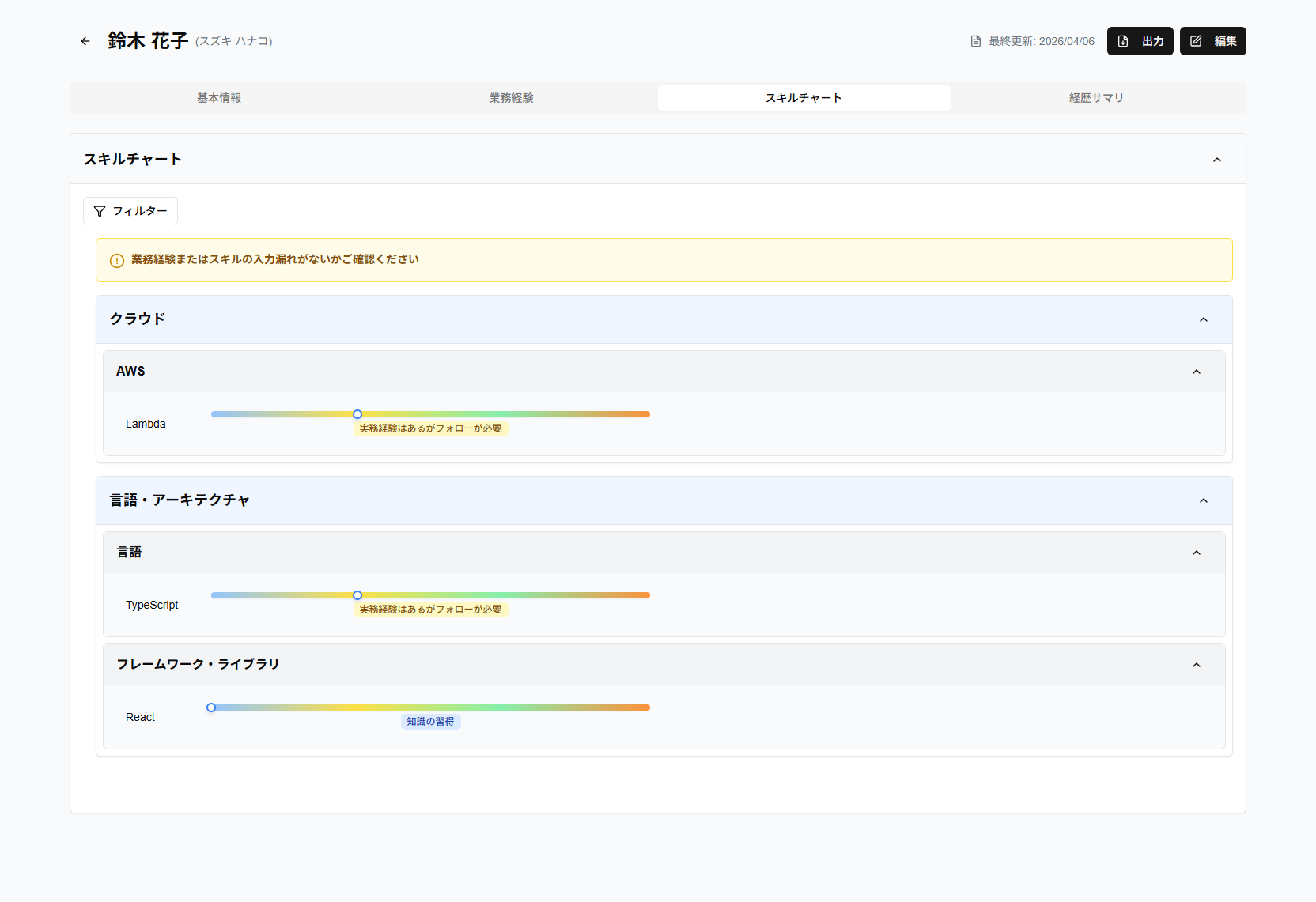Click the 最終更新: 2026/04/06 text
1316x902 pixels.
(x=1042, y=41)
